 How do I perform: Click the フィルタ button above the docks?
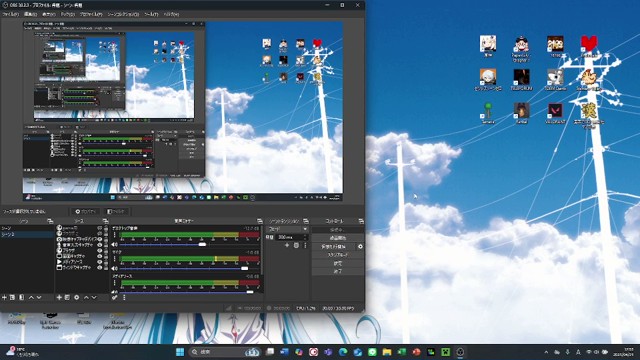point(116,211)
